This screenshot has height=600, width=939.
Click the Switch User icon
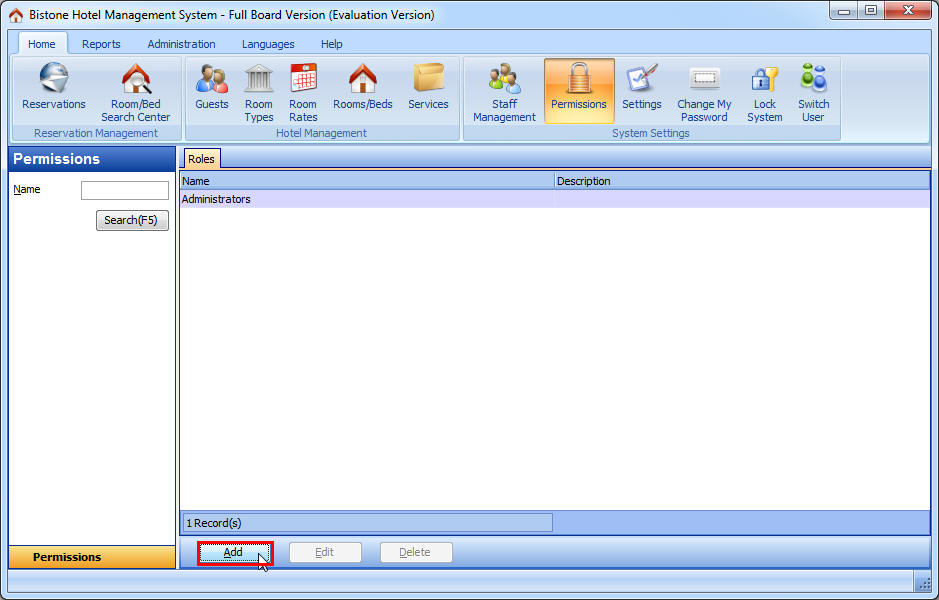click(812, 90)
